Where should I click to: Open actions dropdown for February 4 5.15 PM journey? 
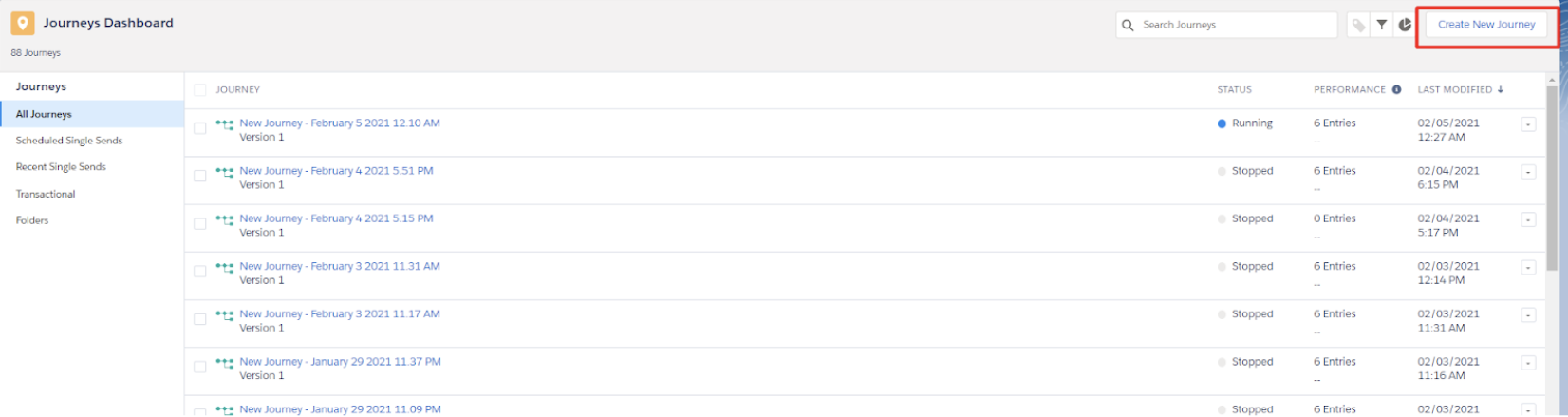click(x=1528, y=219)
